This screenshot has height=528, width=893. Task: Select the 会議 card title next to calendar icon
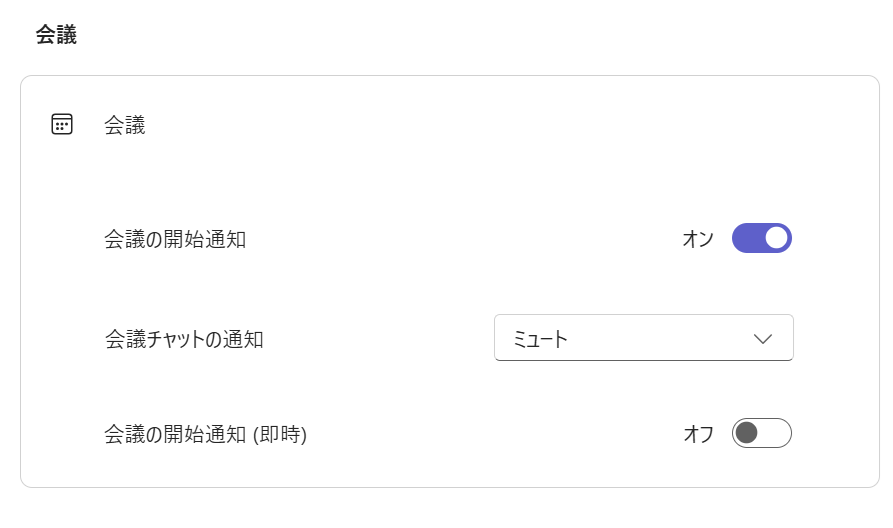tap(125, 125)
